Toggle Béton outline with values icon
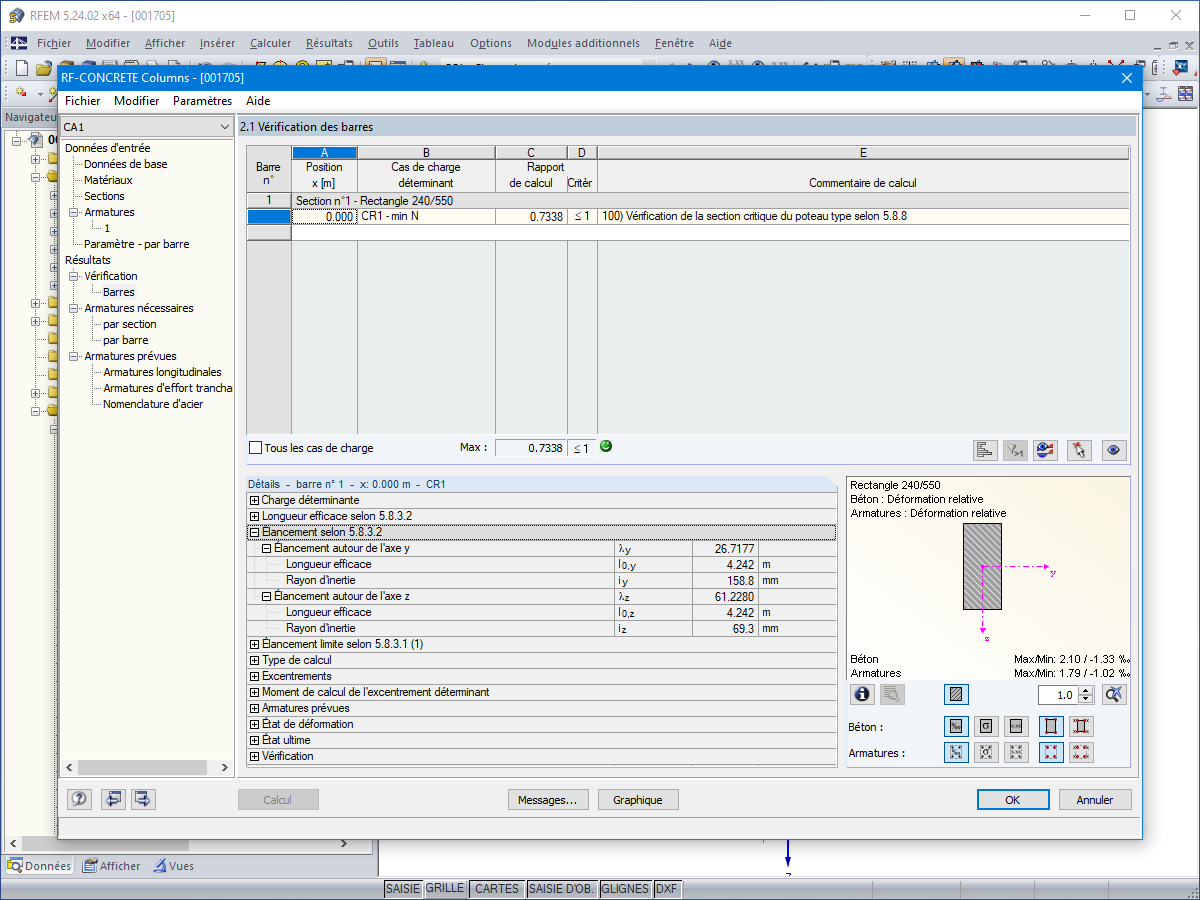This screenshot has width=1200, height=900. [1081, 726]
